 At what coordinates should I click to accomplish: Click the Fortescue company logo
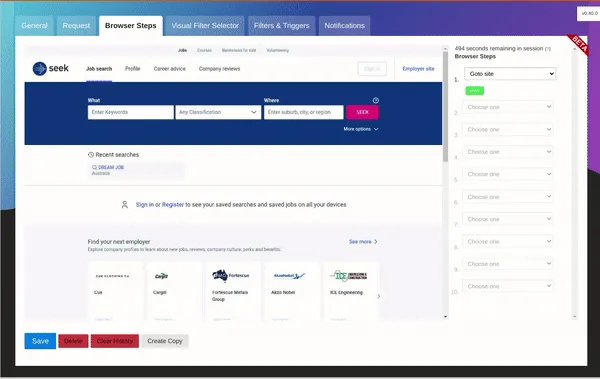(231, 275)
